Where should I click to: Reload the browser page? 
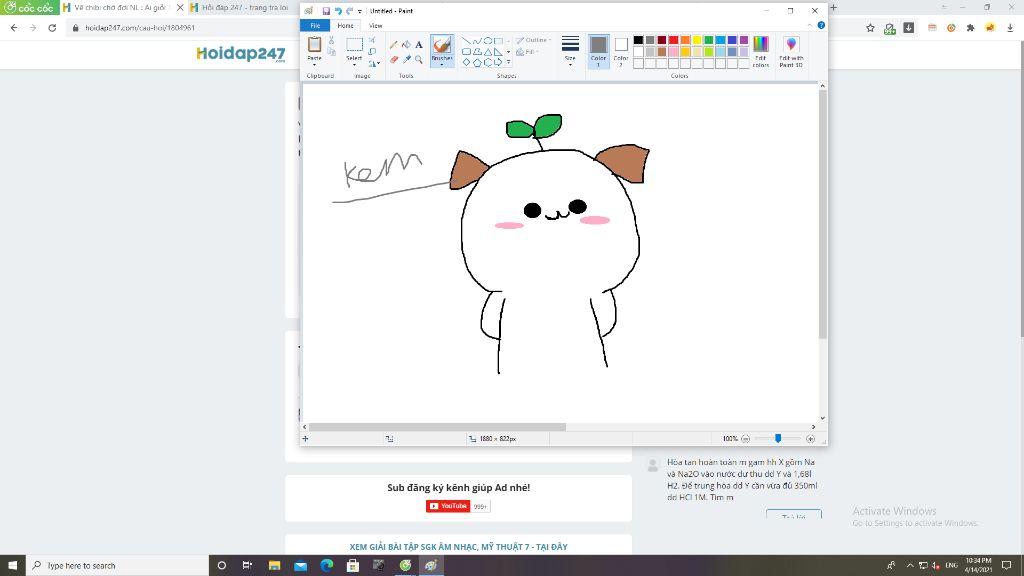pos(52,28)
